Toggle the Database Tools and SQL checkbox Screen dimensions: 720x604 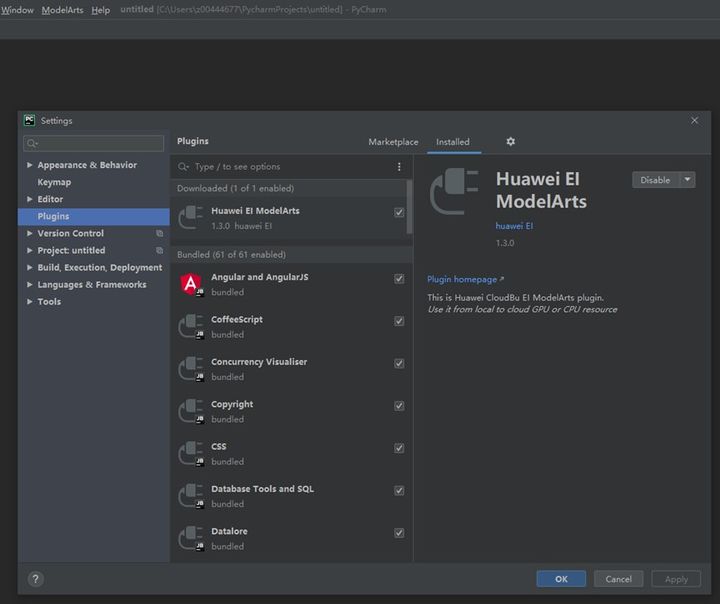399,490
